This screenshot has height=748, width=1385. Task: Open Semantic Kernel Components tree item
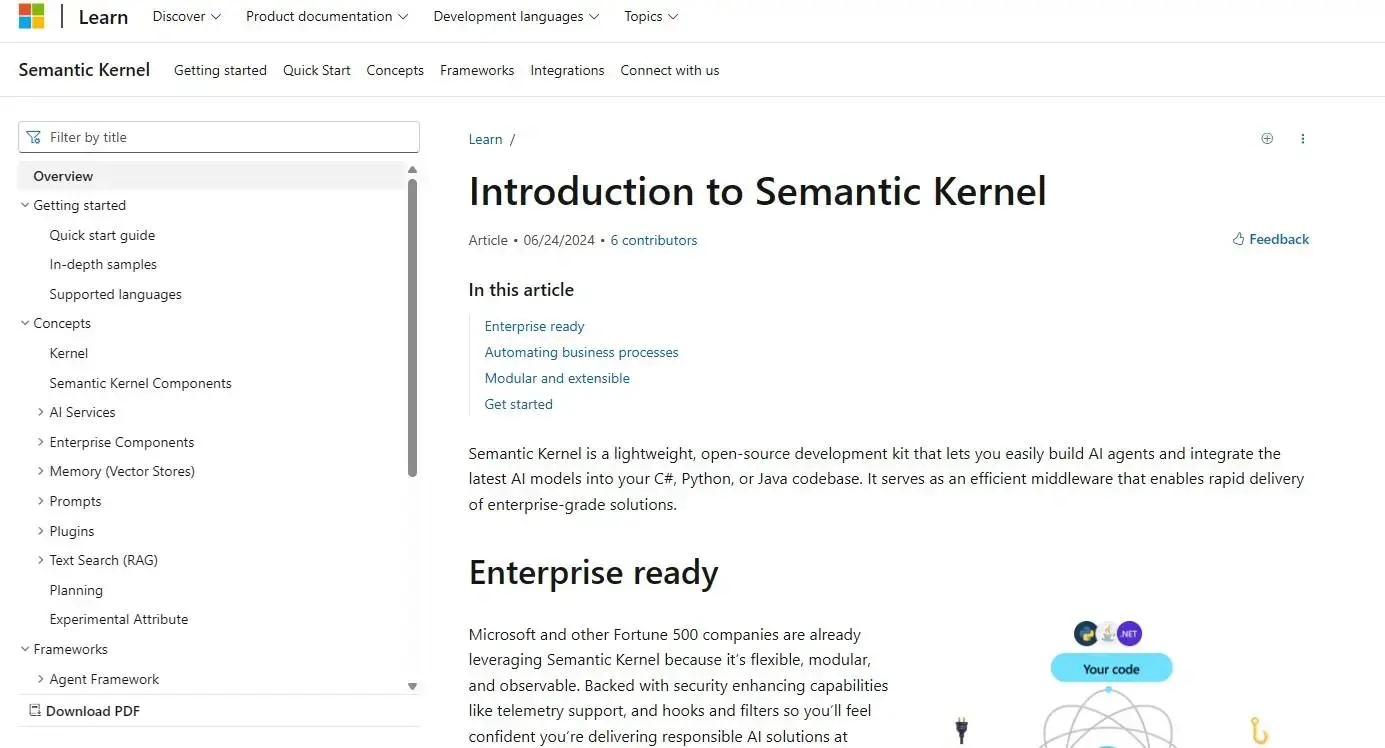[140, 383]
